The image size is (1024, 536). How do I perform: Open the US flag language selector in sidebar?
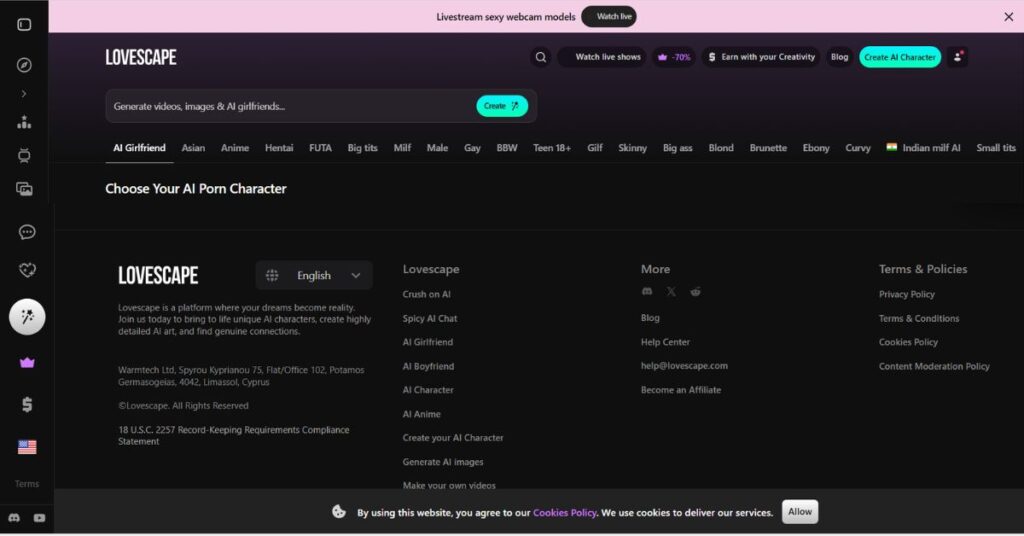click(27, 447)
